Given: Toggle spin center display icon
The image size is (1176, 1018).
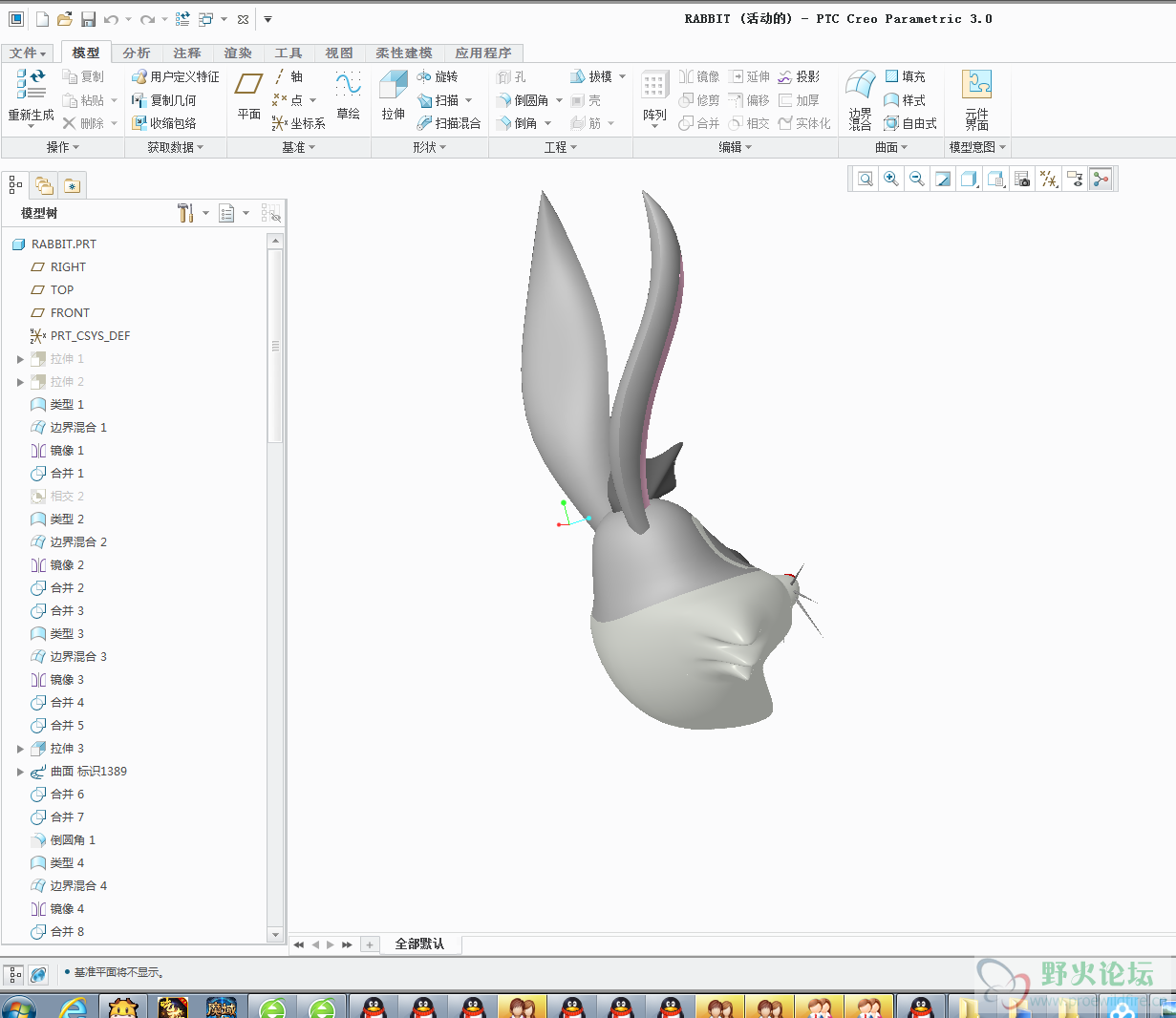Looking at the screenshot, I should point(1101,179).
